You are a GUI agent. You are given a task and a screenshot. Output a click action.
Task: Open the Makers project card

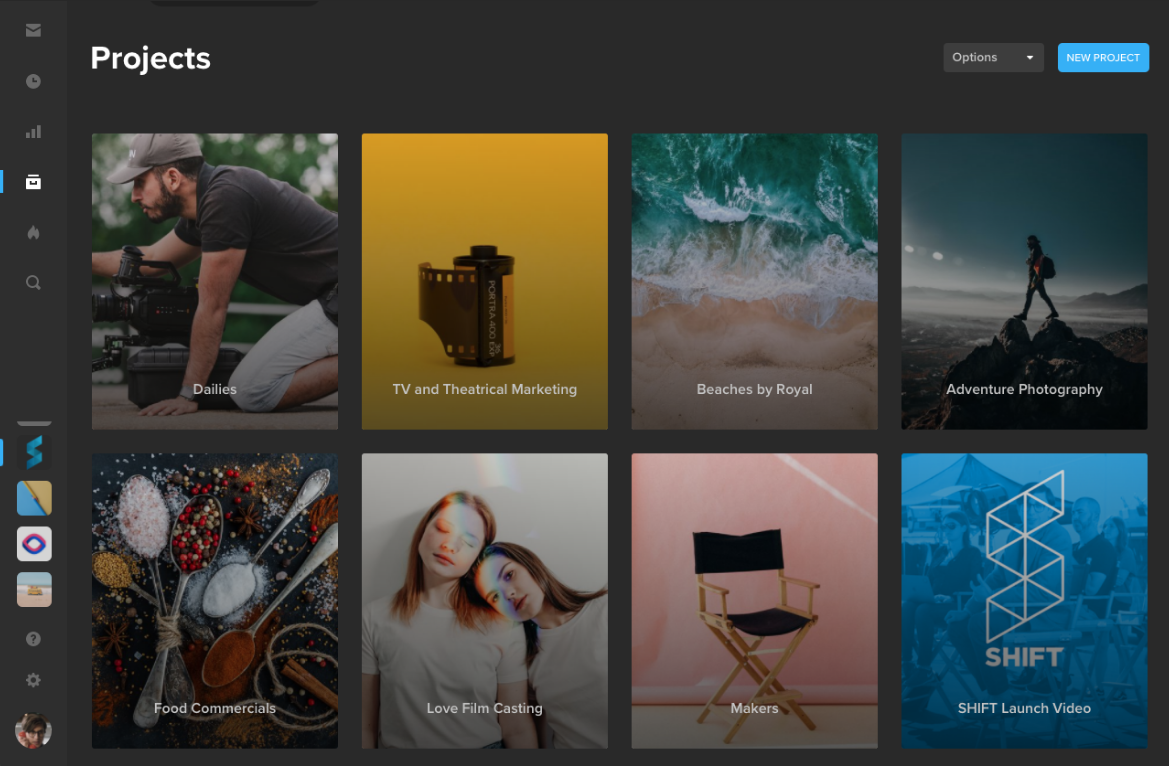(754, 600)
